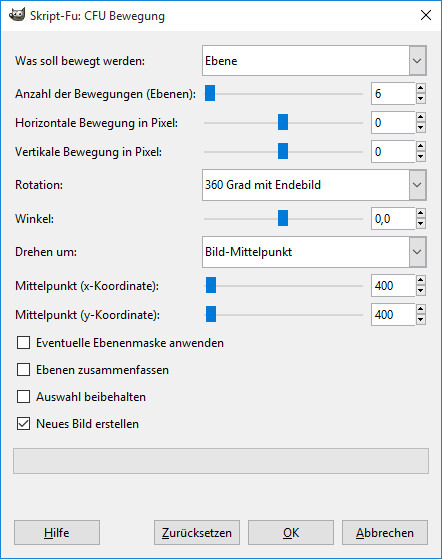The image size is (442, 559).
Task: Decrease Mittelpunkt y-Koordinate with down arrow
Action: pyautogui.click(x=421, y=320)
